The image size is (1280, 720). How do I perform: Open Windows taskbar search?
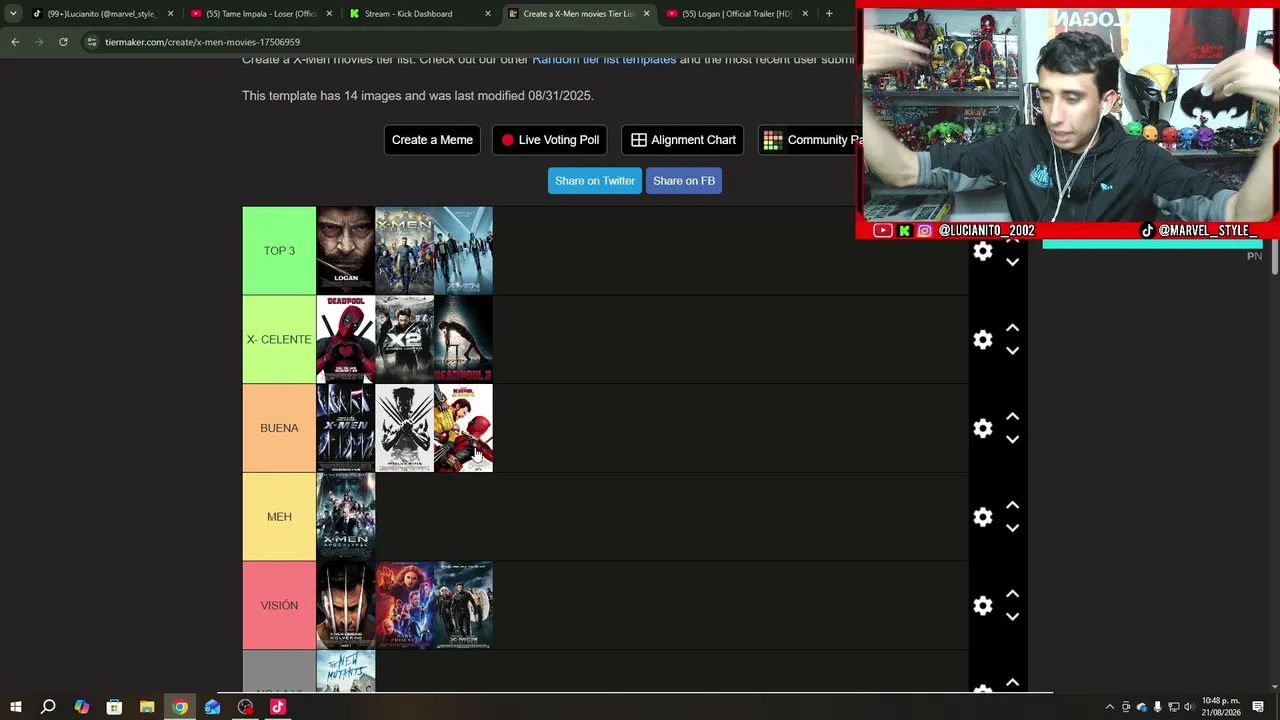(48, 707)
